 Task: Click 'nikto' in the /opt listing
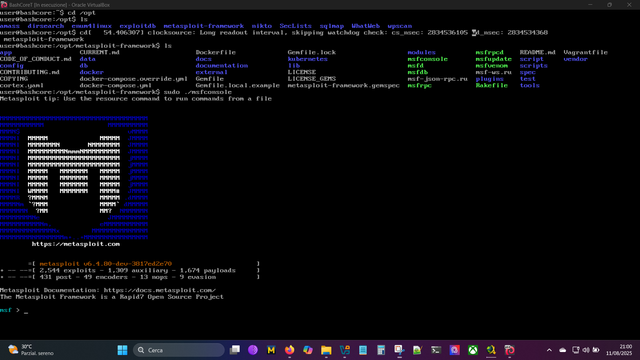click(x=262, y=26)
